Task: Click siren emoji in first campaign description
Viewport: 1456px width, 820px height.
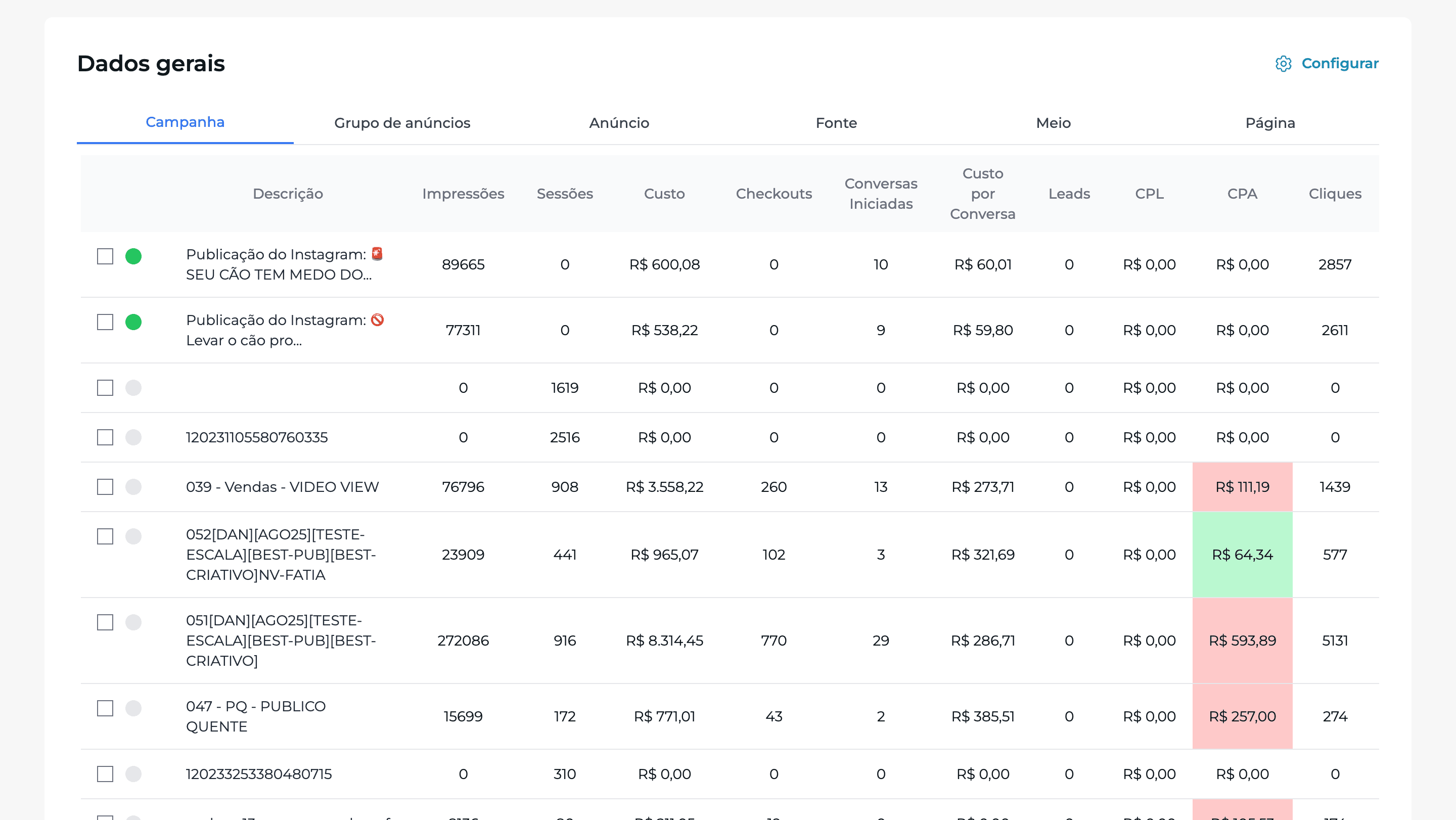Action: 377,254
